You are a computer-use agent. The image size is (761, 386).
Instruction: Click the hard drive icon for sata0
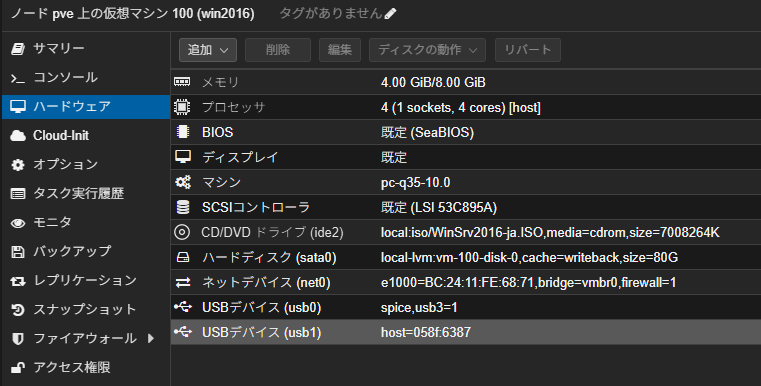pyautogui.click(x=183, y=257)
